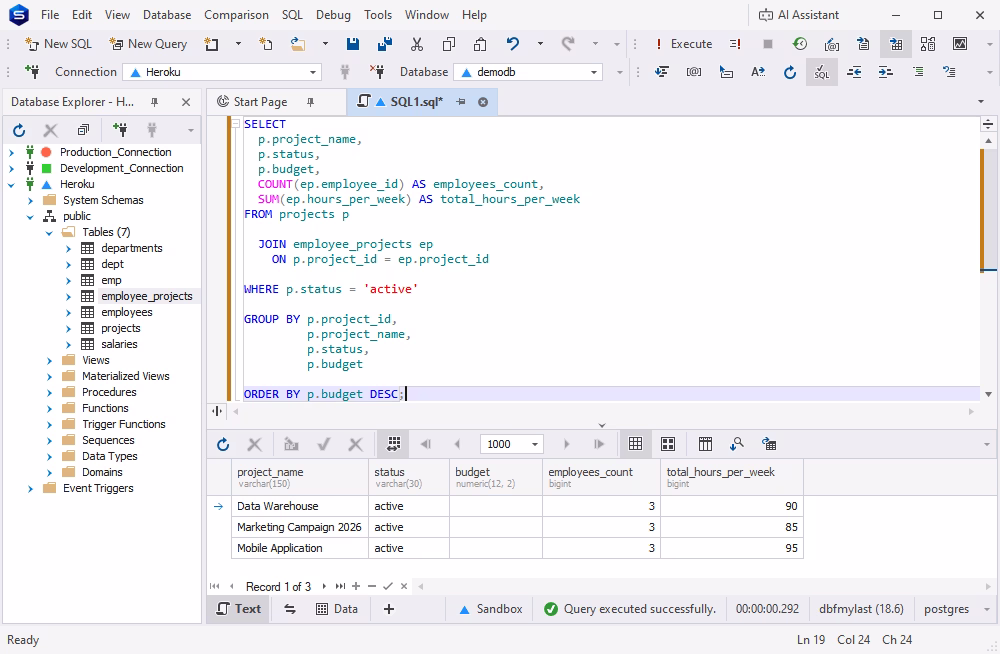Expand the employees table node
1000x654 pixels.
click(68, 313)
